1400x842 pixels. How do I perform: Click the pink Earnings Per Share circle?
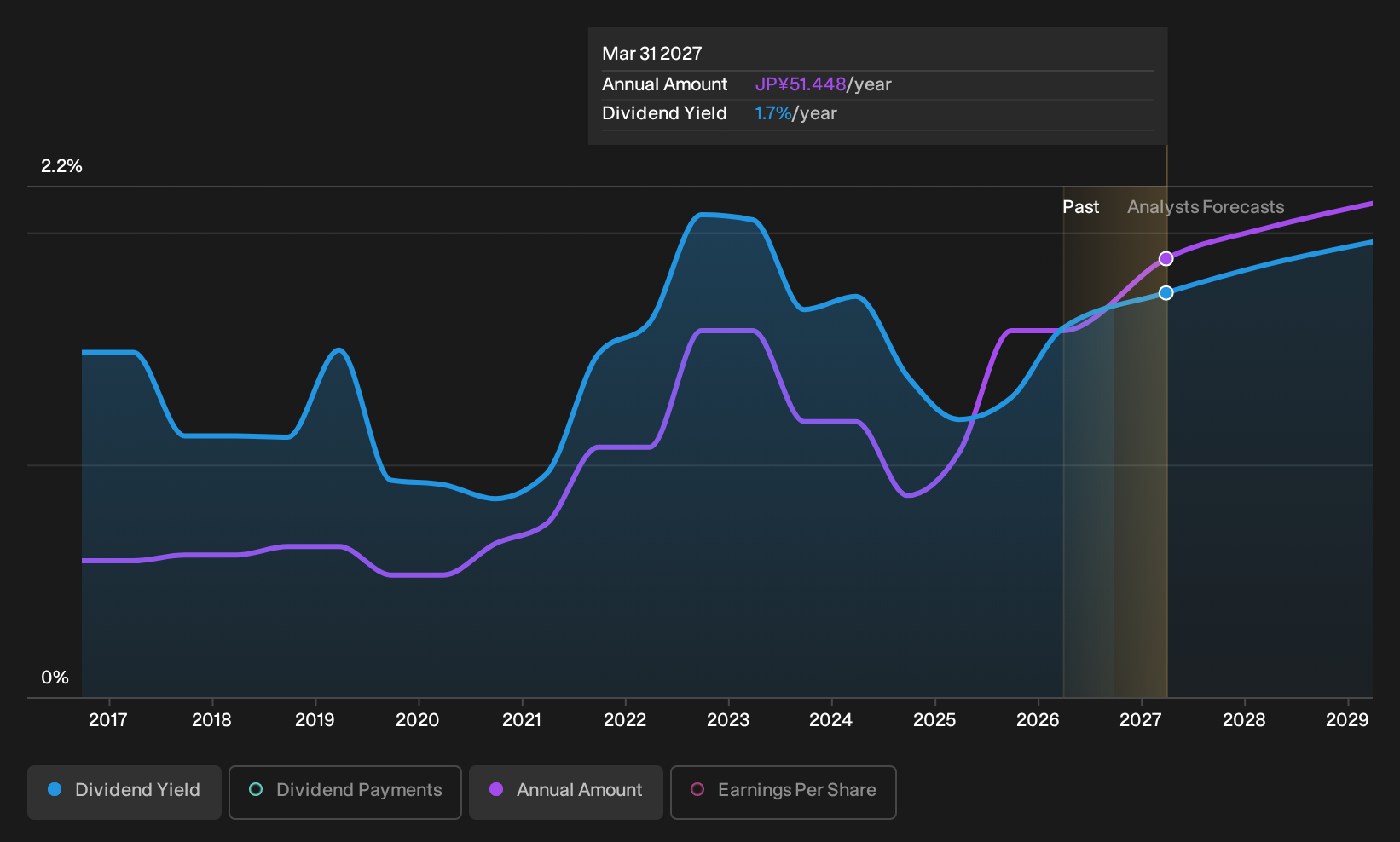(x=697, y=790)
